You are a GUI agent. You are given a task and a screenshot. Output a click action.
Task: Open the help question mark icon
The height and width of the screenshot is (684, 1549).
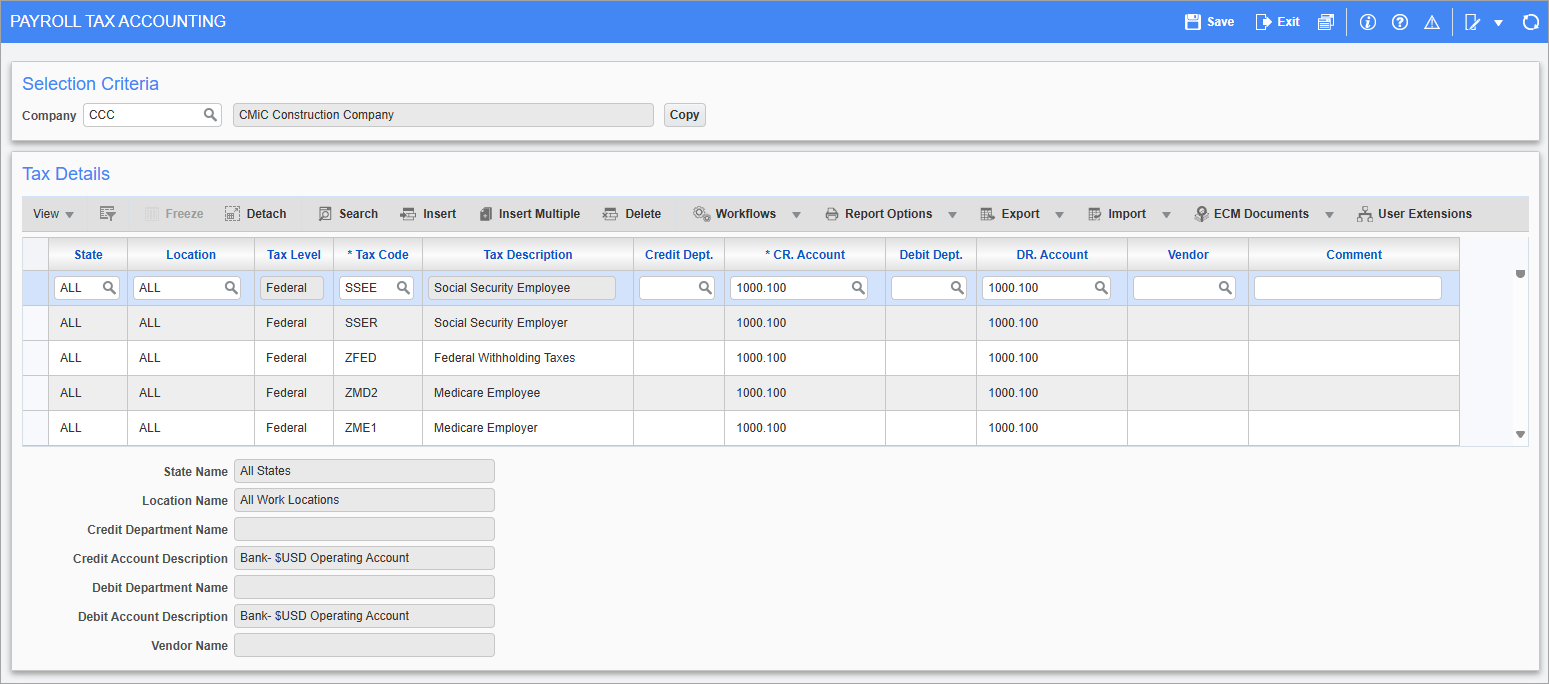[x=1400, y=22]
